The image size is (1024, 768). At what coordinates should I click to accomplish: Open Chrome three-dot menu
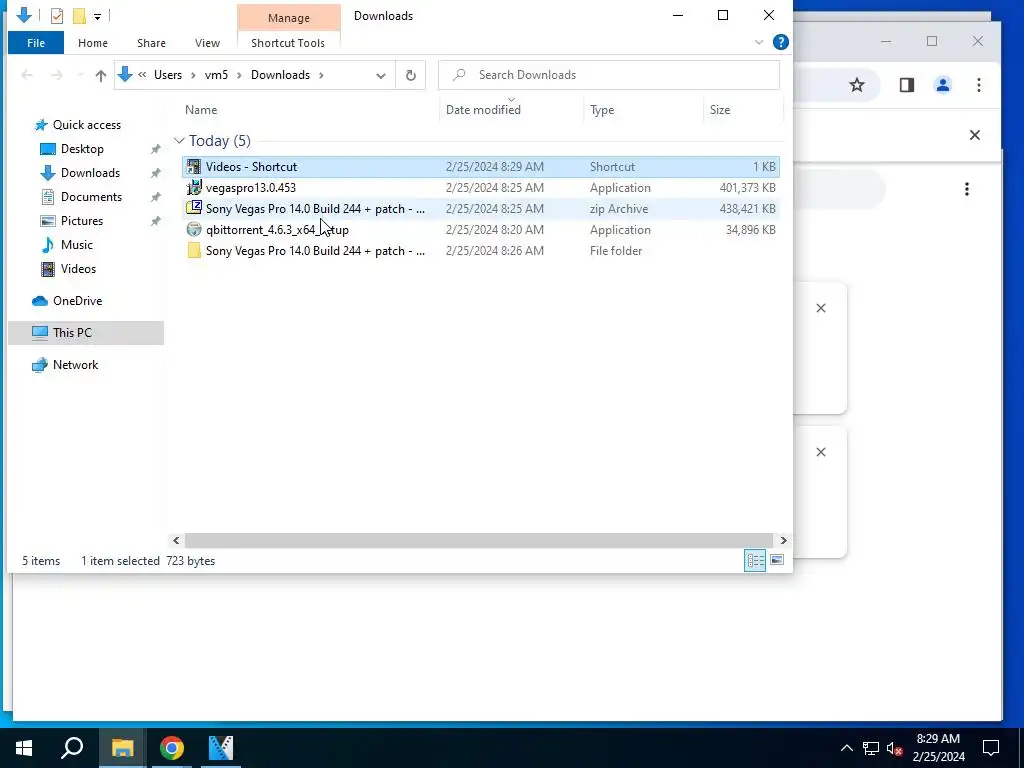click(x=979, y=85)
